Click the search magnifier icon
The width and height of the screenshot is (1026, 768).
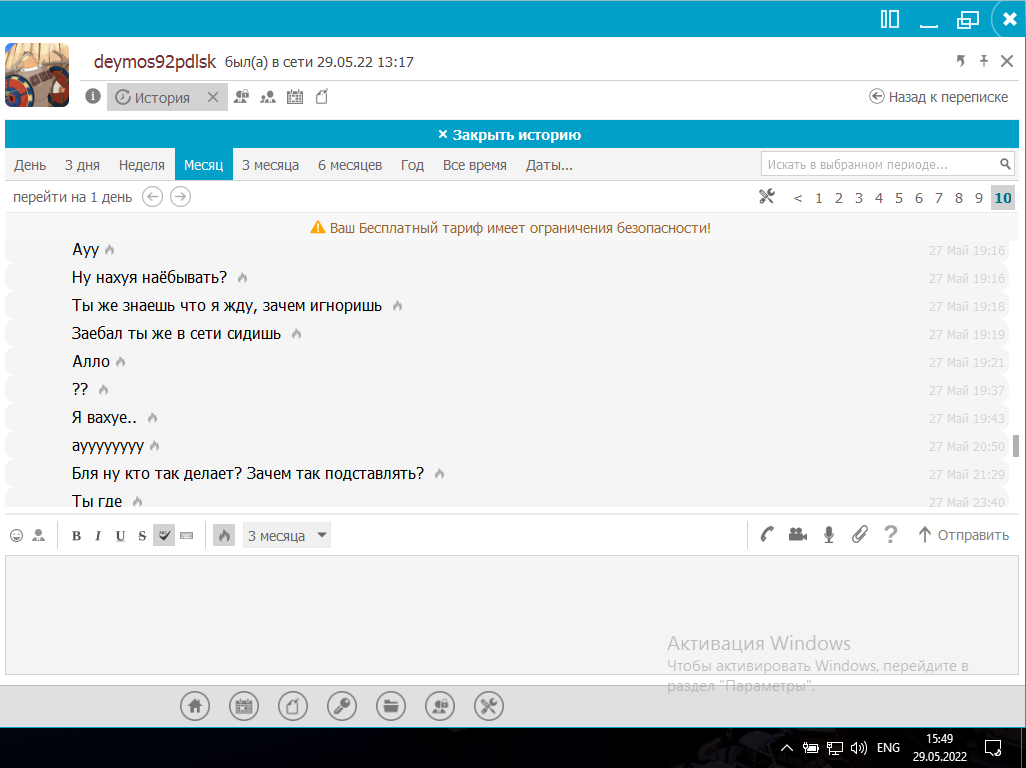pyautogui.click(x=1006, y=164)
